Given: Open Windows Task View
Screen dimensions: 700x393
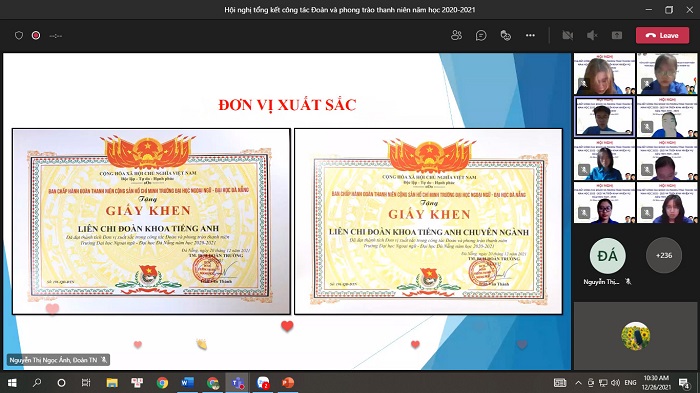Looking at the screenshot, I should tap(86, 383).
